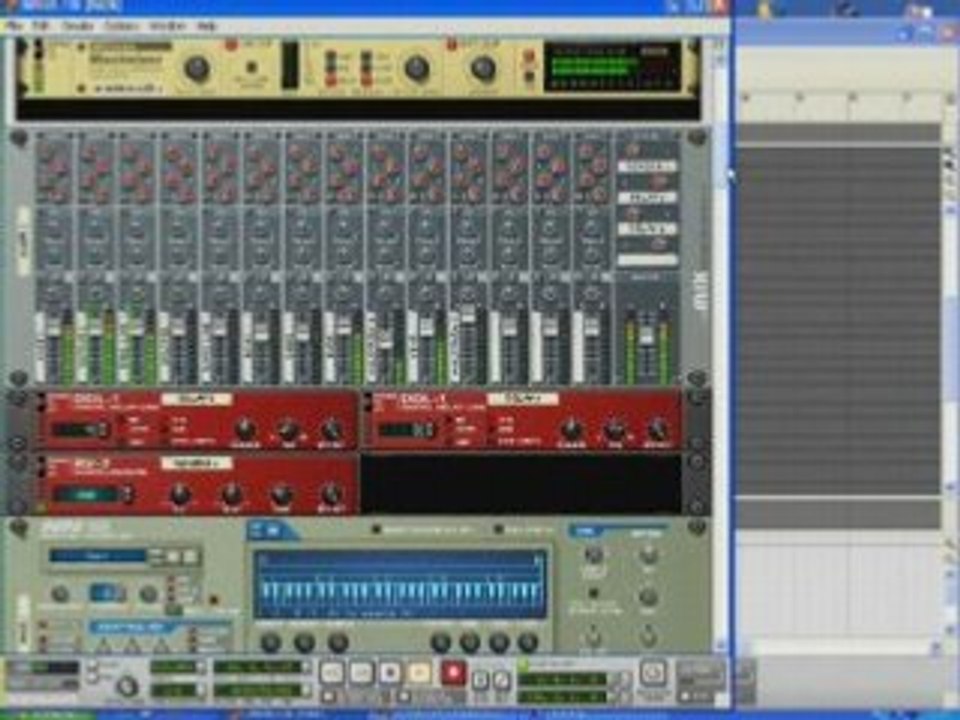
Task: Click the left loop locator display
Action: pyautogui.click(x=562, y=678)
